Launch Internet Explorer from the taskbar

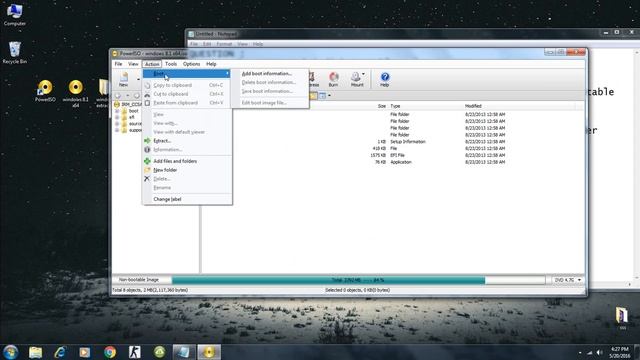pyautogui.click(x=60, y=352)
